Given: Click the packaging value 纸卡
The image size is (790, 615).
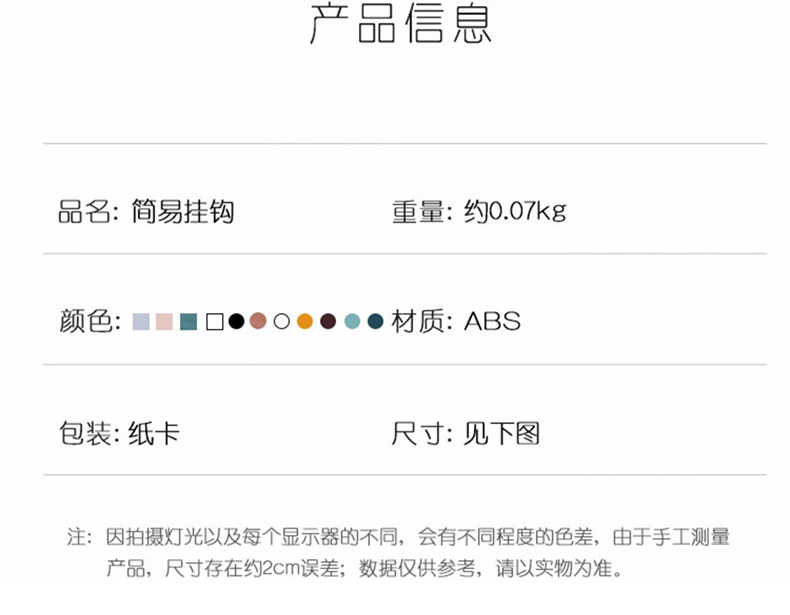Looking at the screenshot, I should pos(154,433).
